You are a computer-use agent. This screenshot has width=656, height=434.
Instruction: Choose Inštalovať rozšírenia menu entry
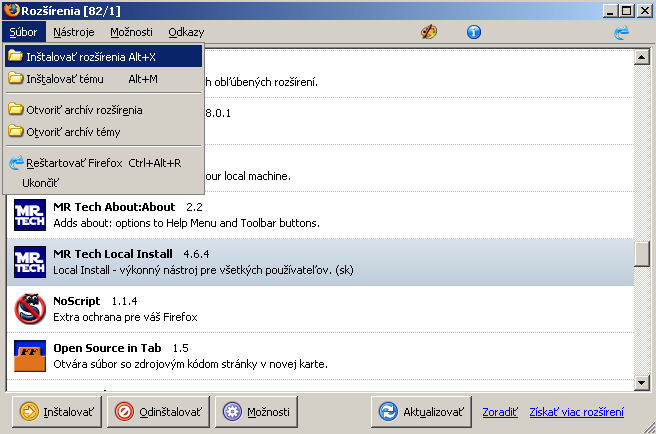point(103,56)
